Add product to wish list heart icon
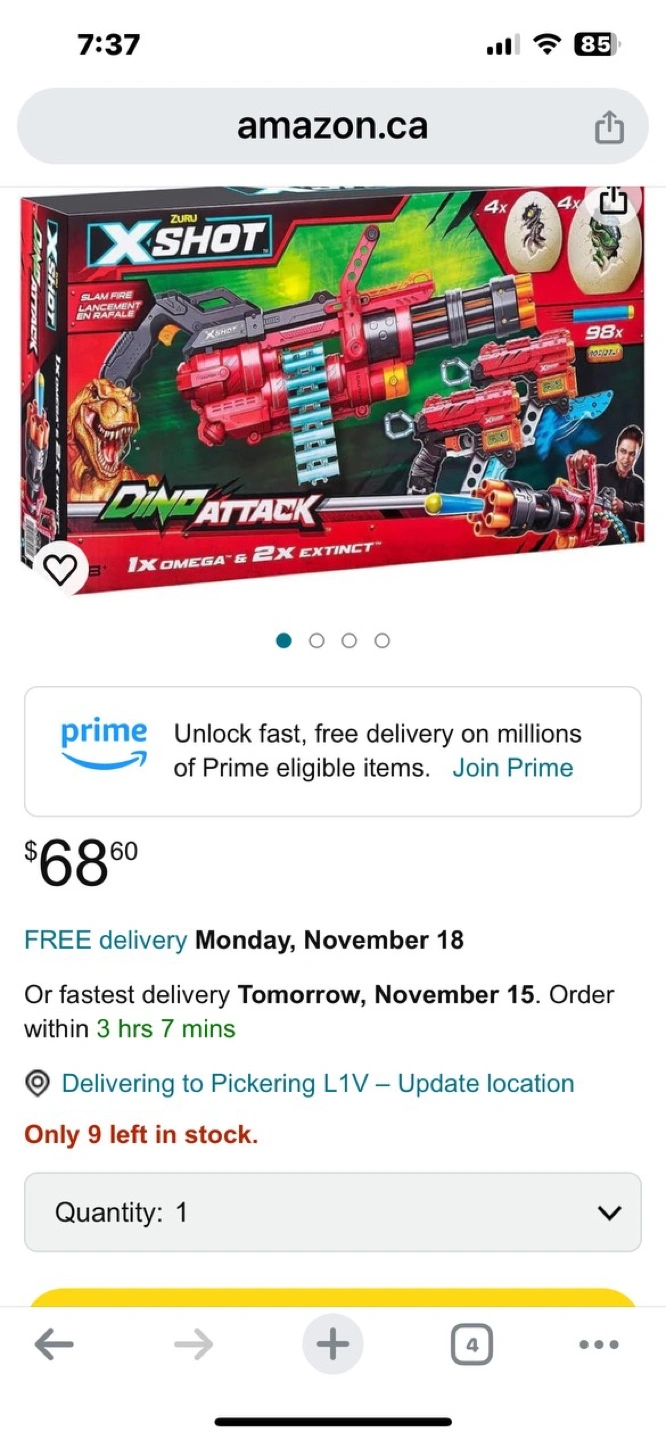This screenshot has height=1440, width=666. (61, 570)
